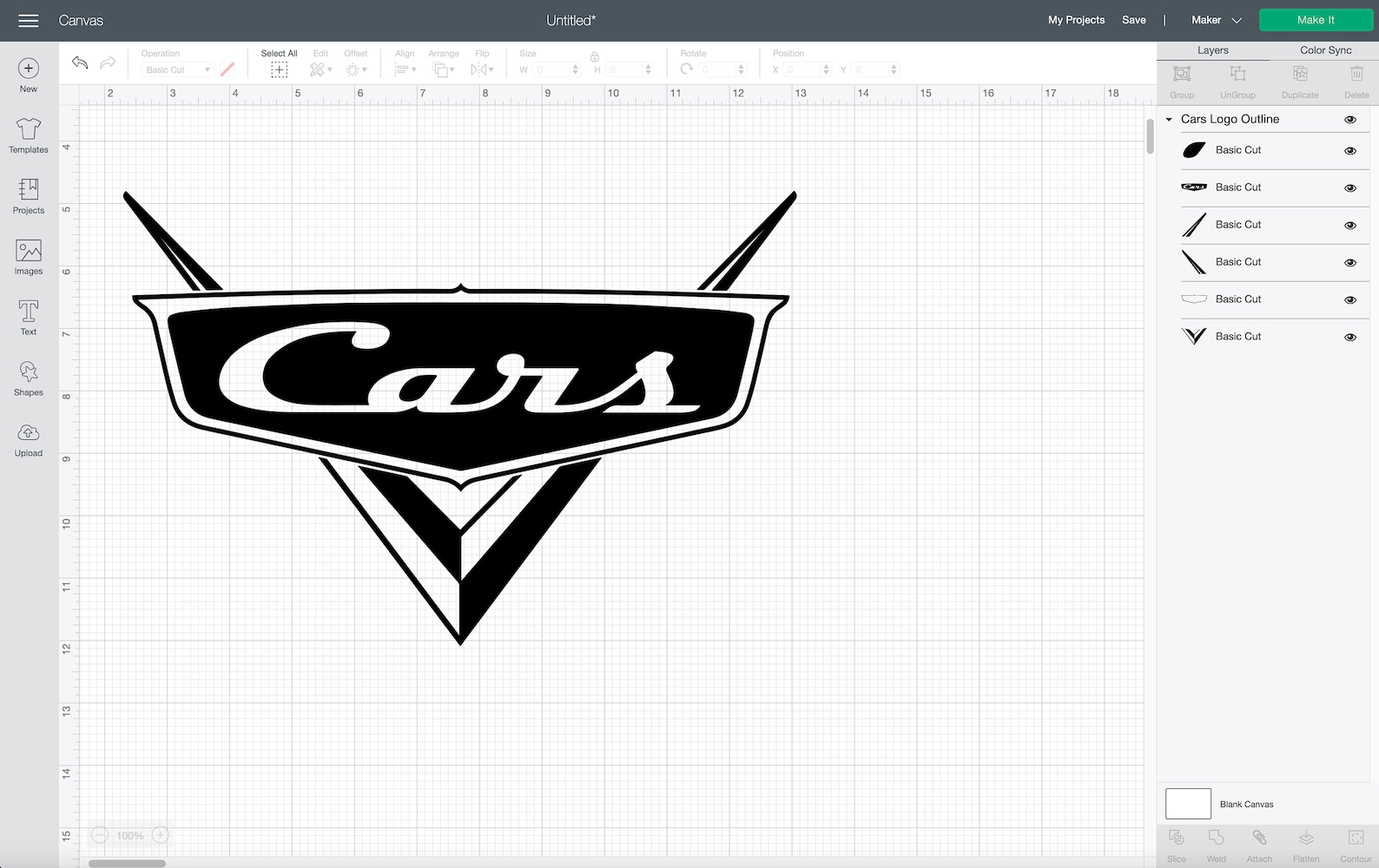This screenshot has height=868, width=1379.
Task: Toggle visibility of V-shape Basic Cut layer
Action: (x=1350, y=338)
